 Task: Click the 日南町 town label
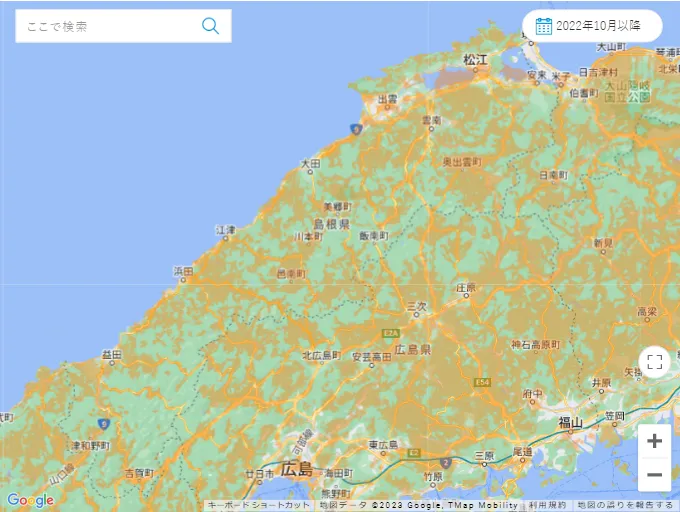point(553,175)
